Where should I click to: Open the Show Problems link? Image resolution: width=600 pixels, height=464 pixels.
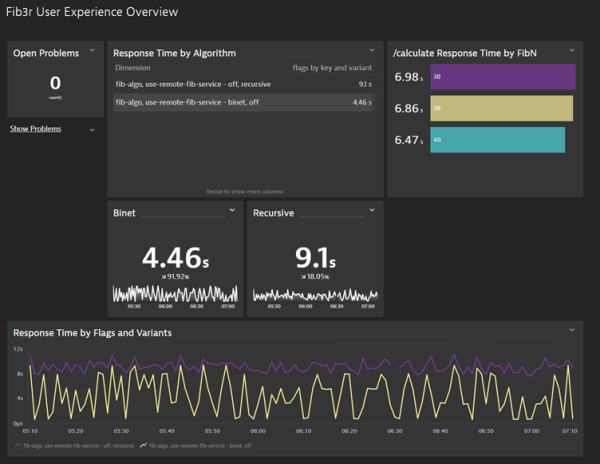coord(36,129)
